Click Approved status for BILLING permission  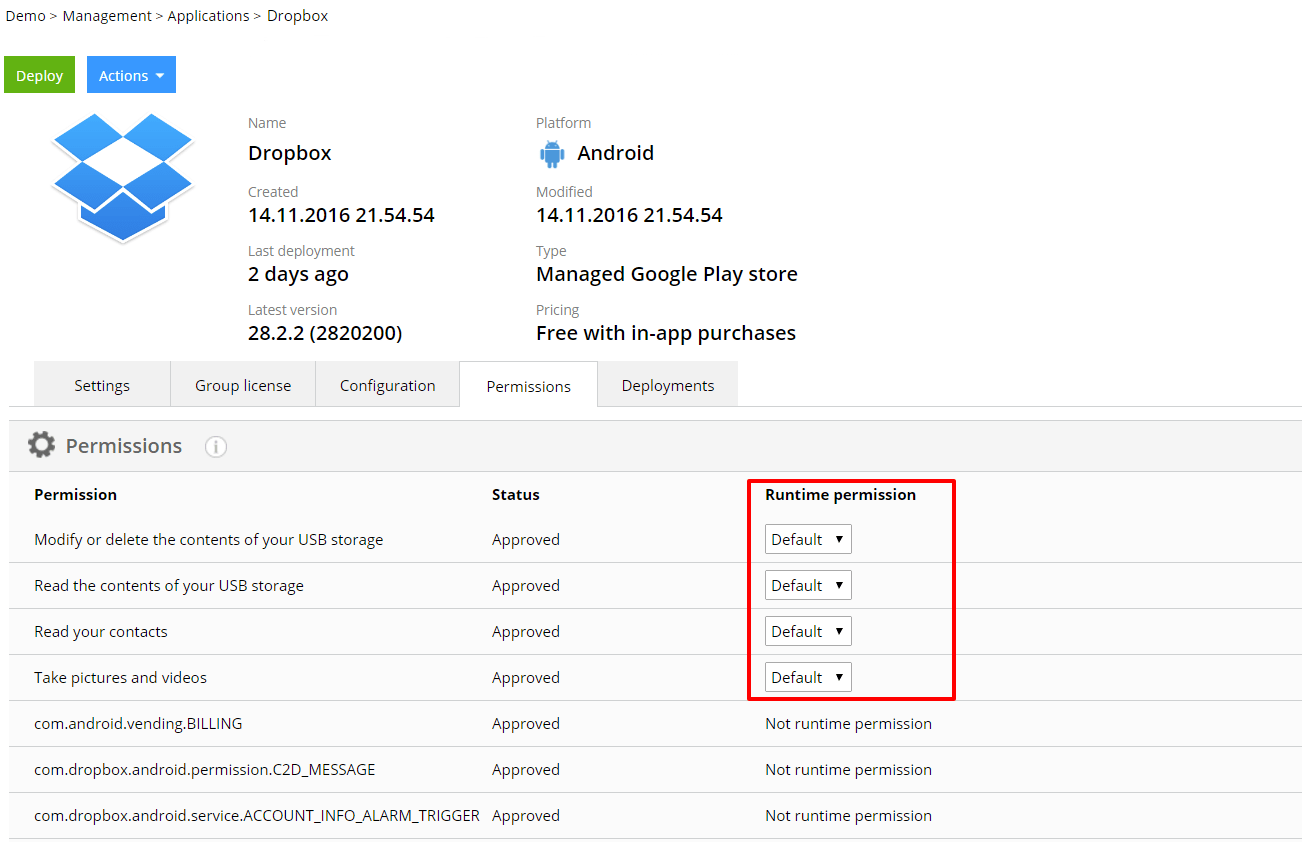[x=526, y=723]
